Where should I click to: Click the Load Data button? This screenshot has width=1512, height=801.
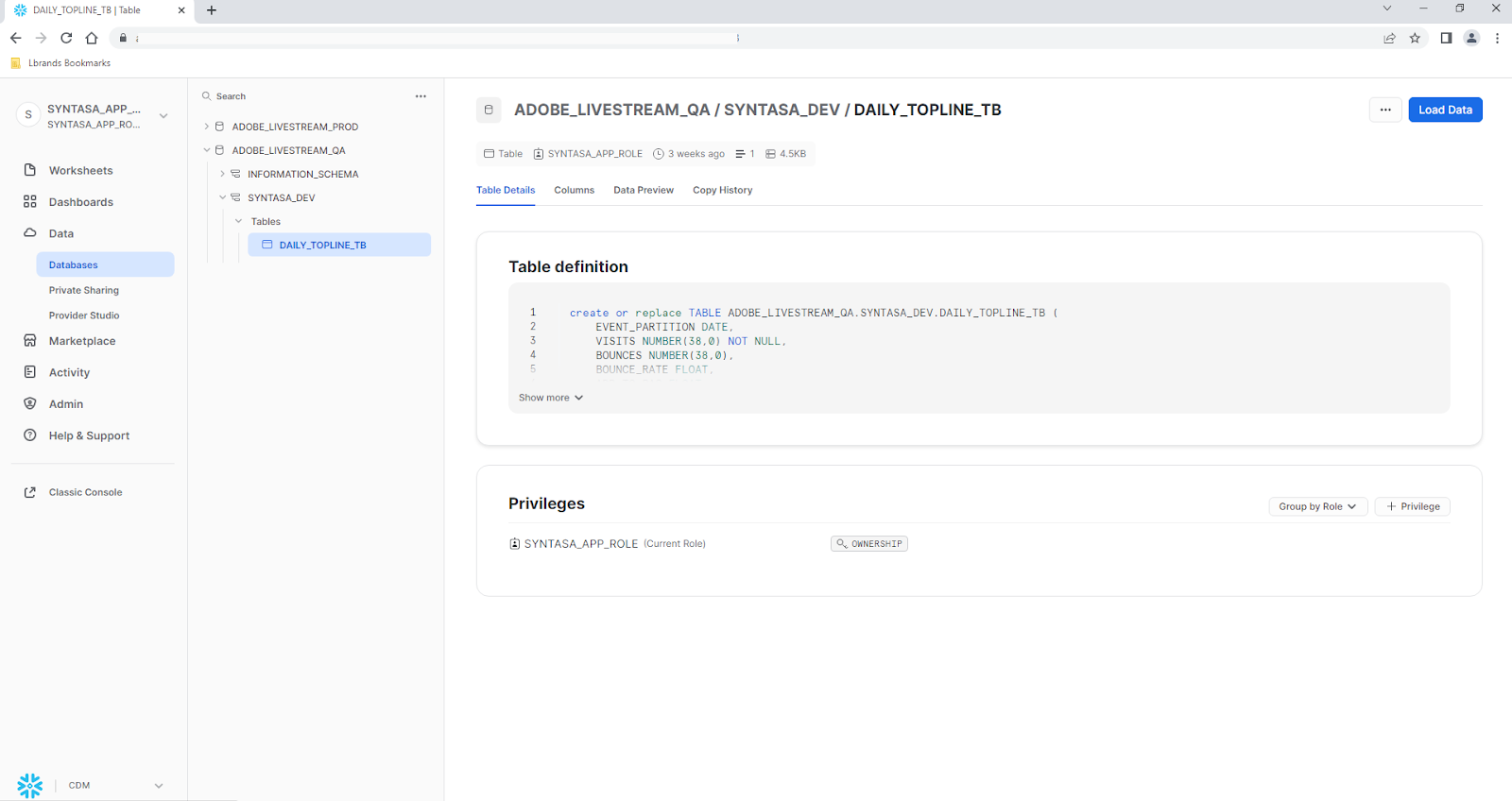click(1444, 111)
